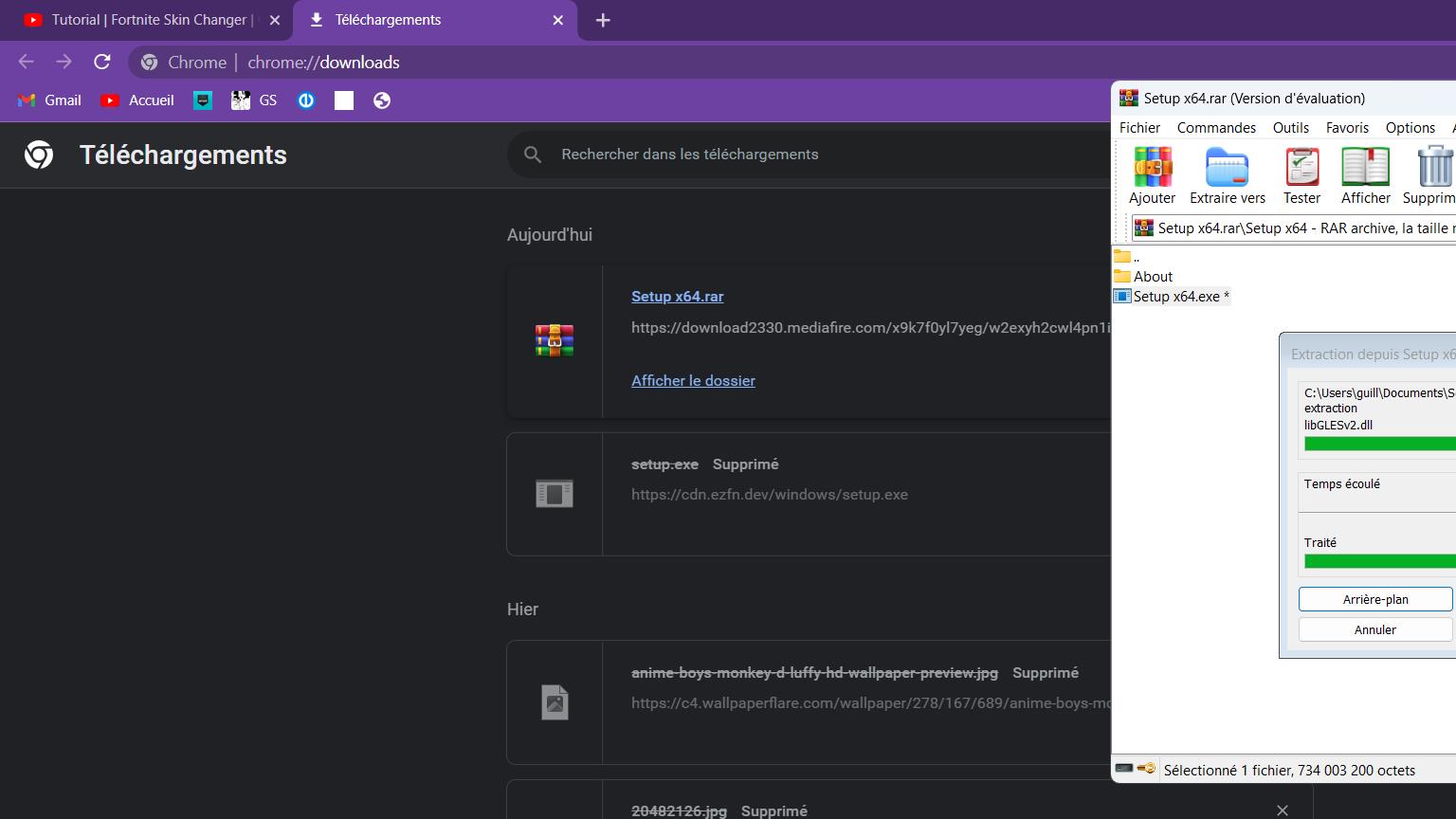Click the Afficher le dossier link
1456x819 pixels.
pos(693,381)
